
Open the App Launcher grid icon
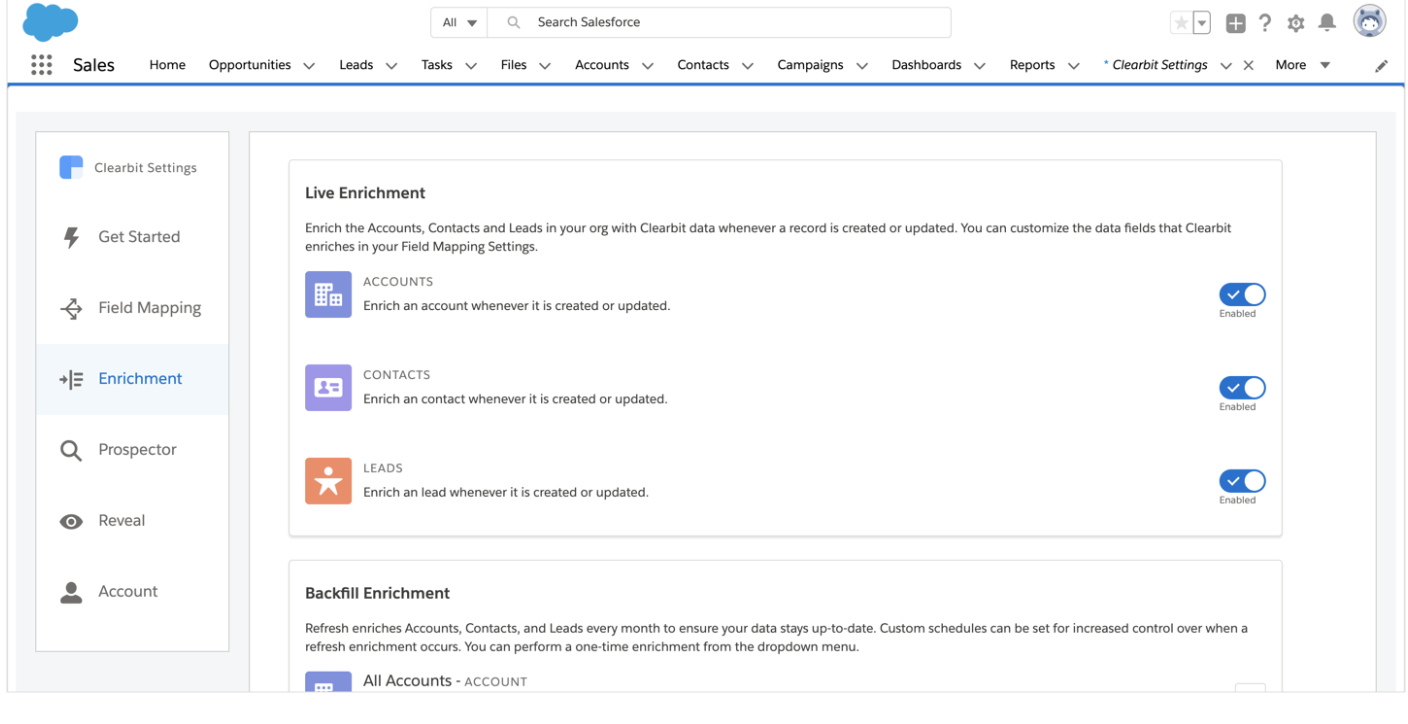coord(41,65)
